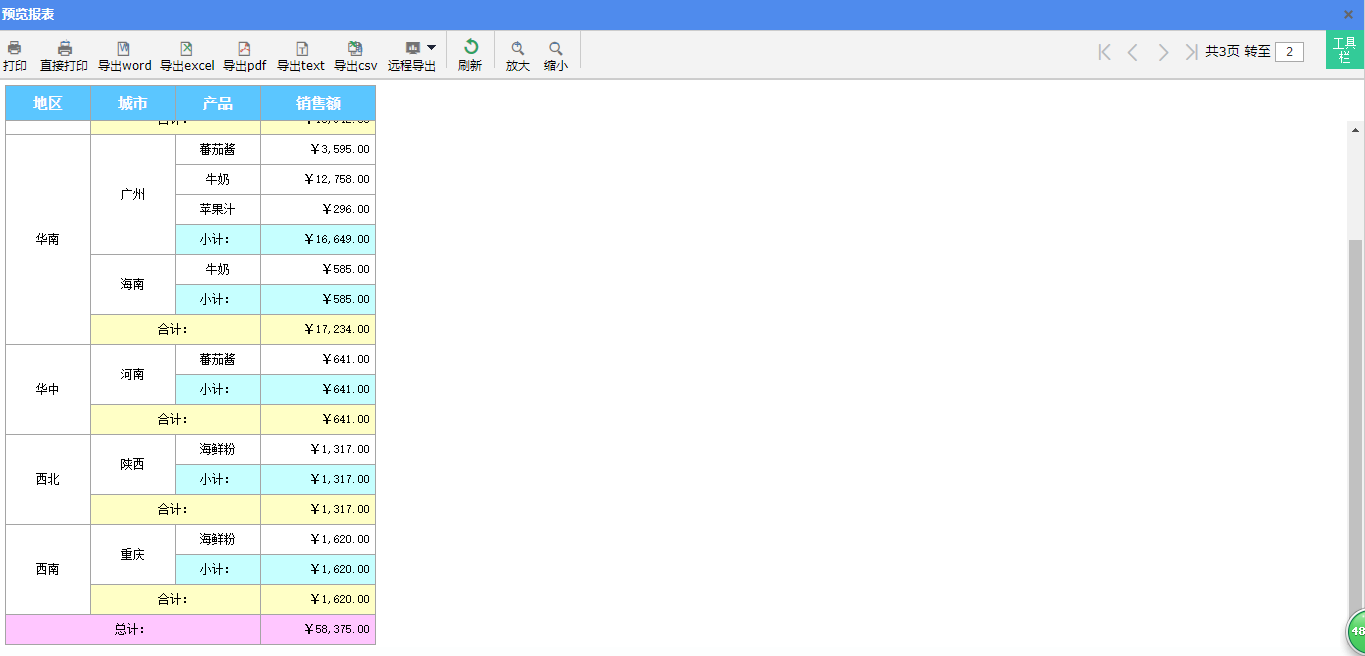Export report to Excel (导出excel)
This screenshot has height=656, width=1365.
[x=187, y=55]
